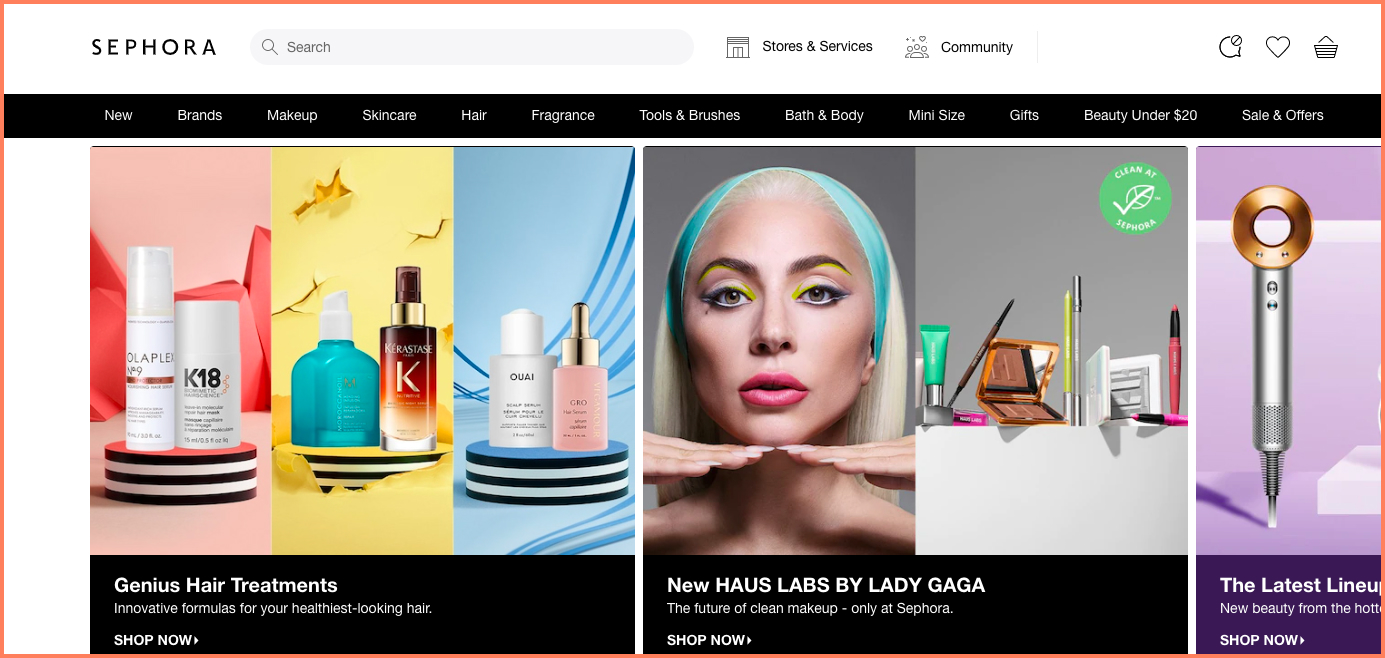Click the Genius Hair Treatments heading

226,585
